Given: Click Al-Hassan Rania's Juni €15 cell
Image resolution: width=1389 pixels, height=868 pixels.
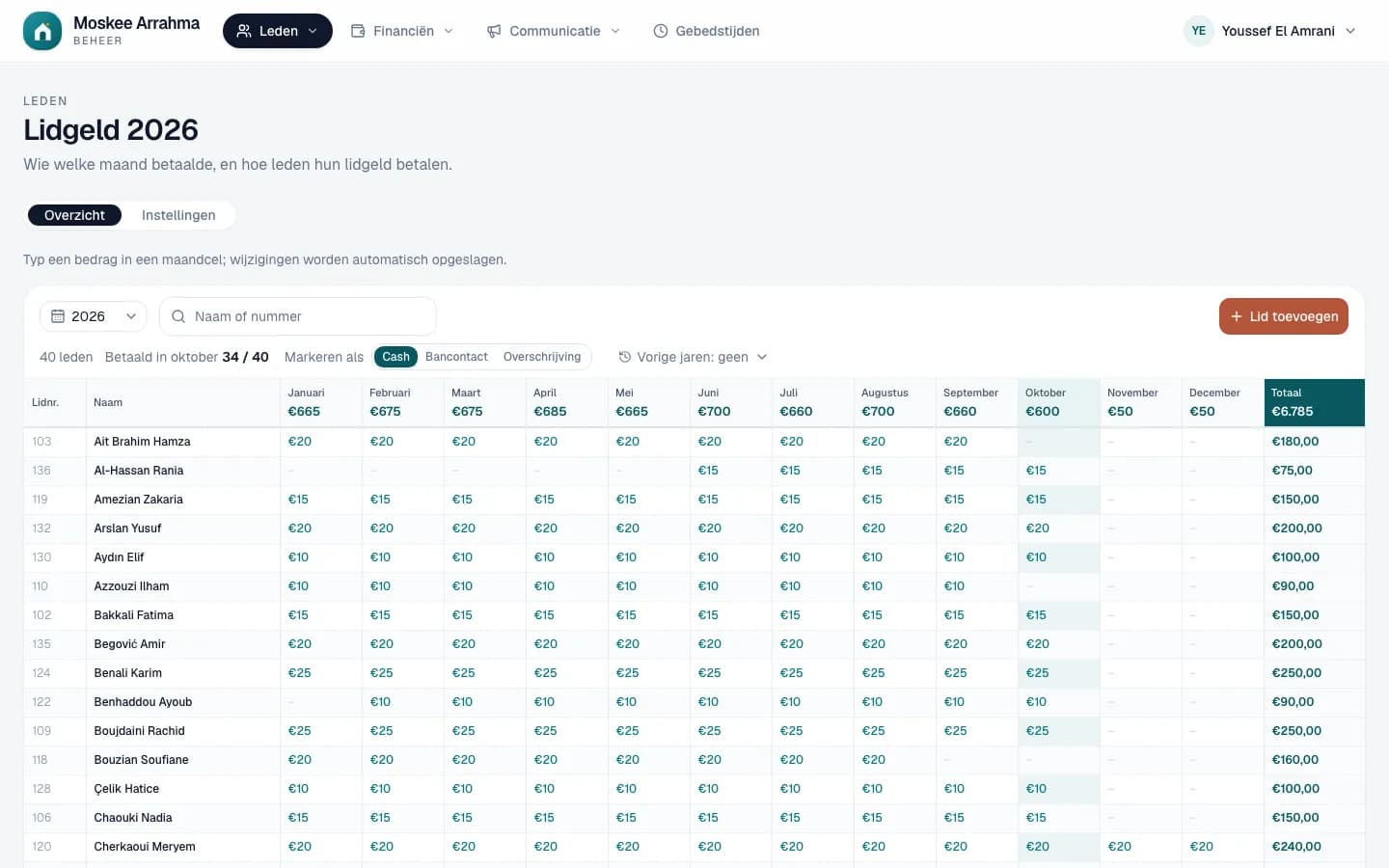Looking at the screenshot, I should coord(730,471).
